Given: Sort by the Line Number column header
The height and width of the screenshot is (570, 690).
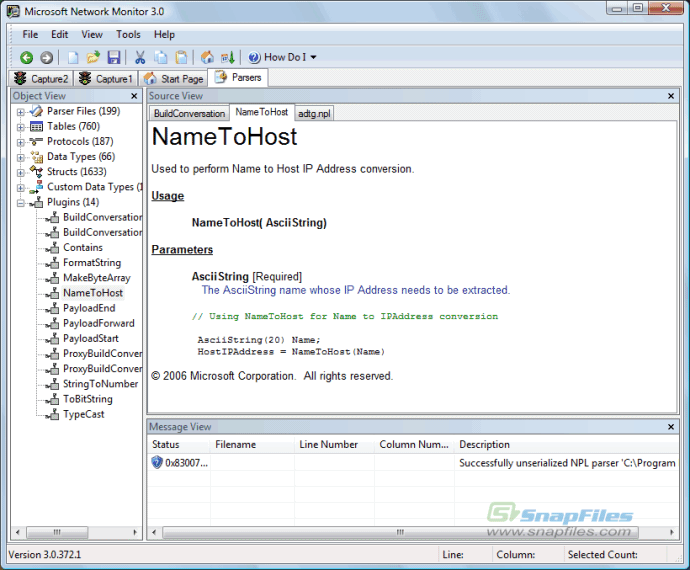Looking at the screenshot, I should (x=334, y=445).
